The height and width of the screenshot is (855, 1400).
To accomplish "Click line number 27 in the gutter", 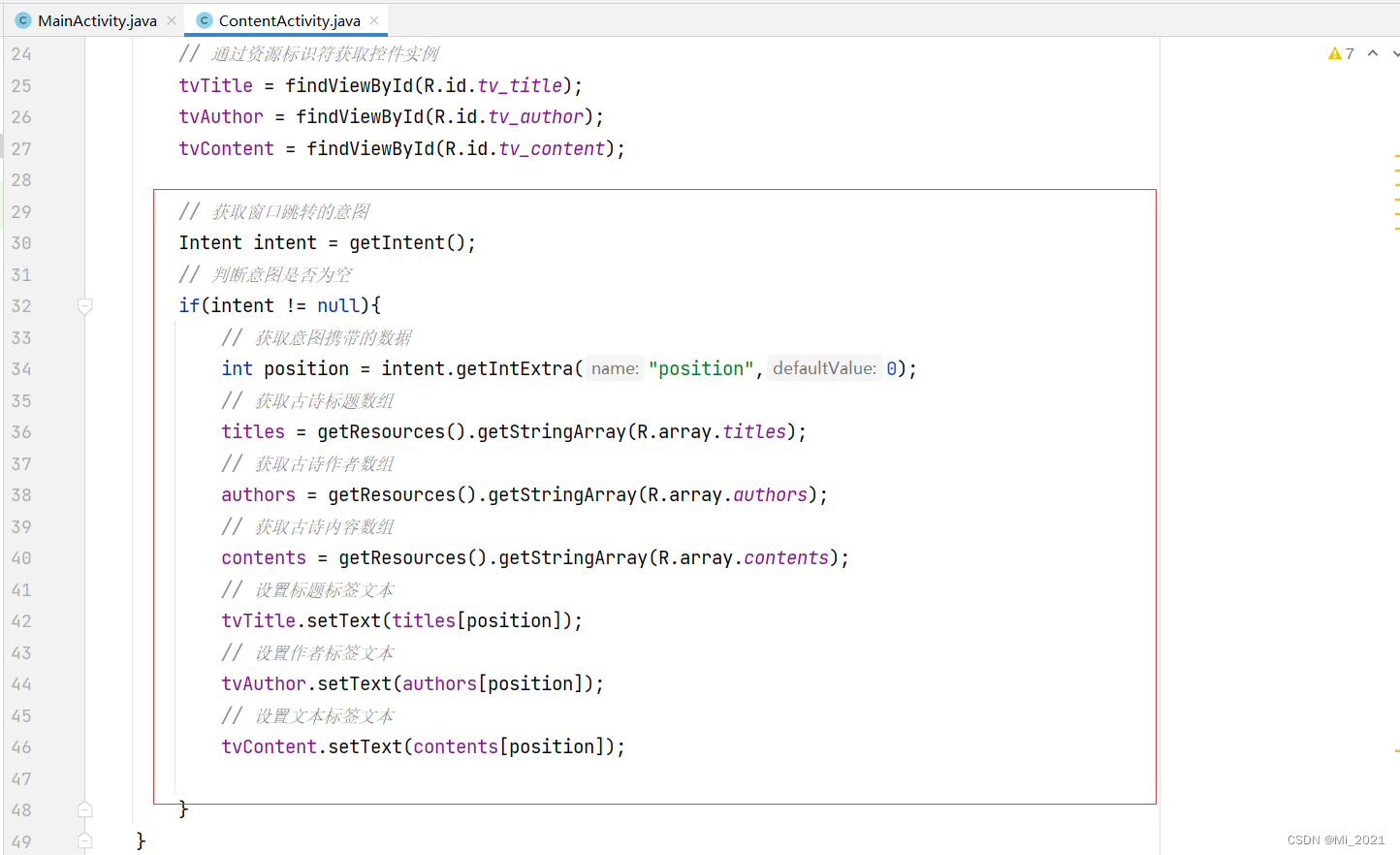I will pyautogui.click(x=21, y=149).
